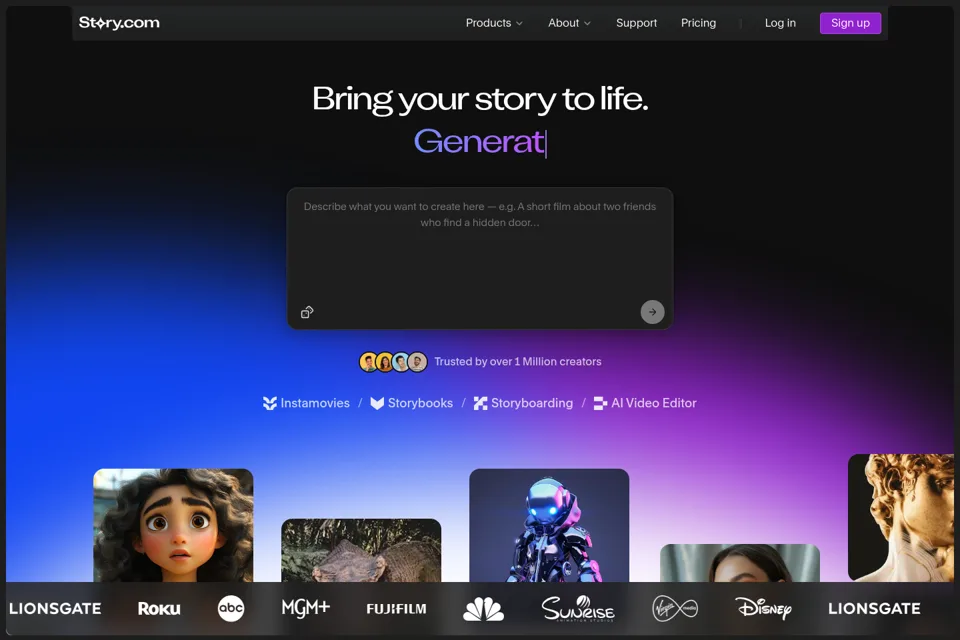Click the dice randomize prompt icon

[x=307, y=312]
